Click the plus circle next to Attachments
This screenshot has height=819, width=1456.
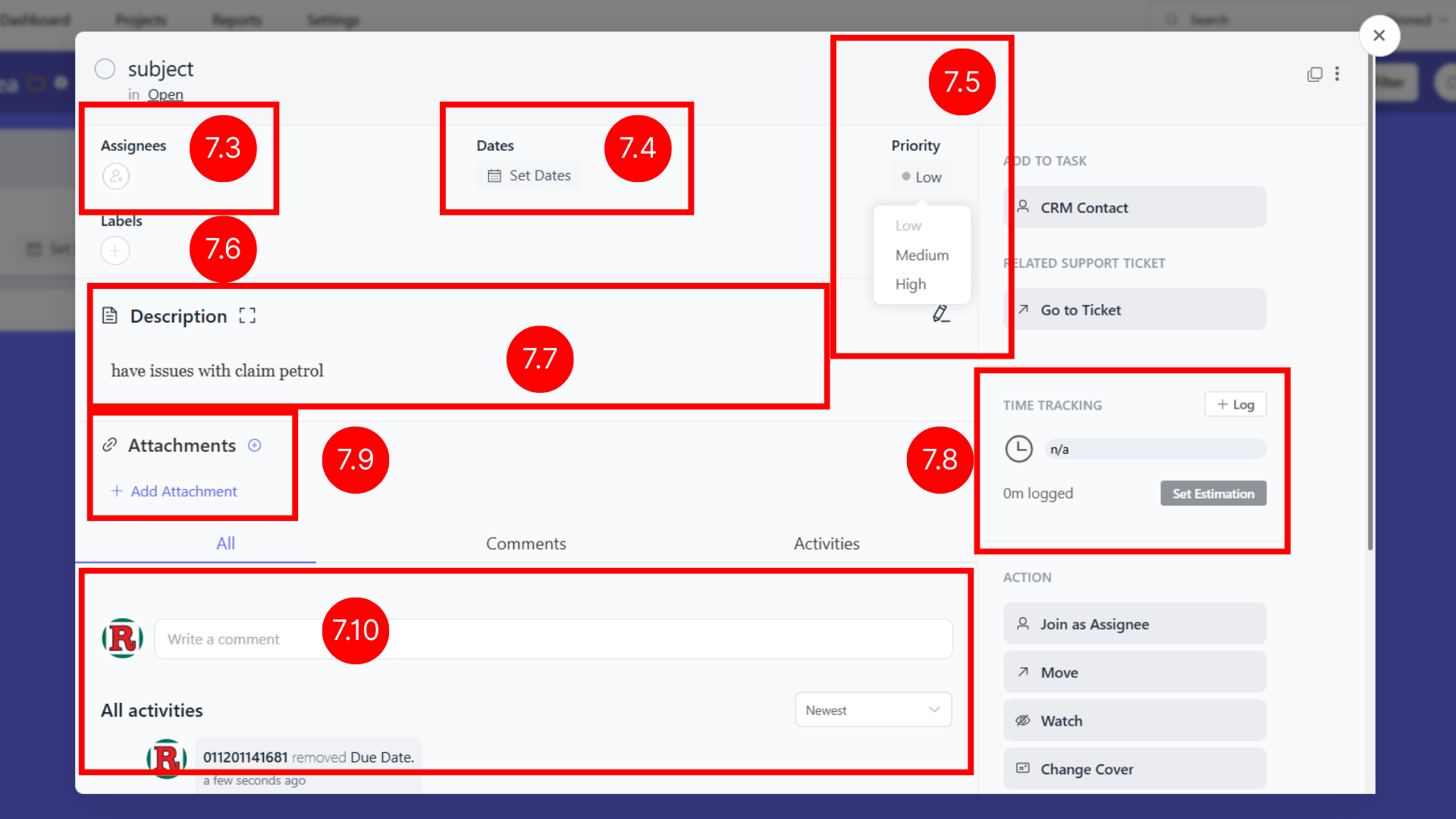(255, 445)
